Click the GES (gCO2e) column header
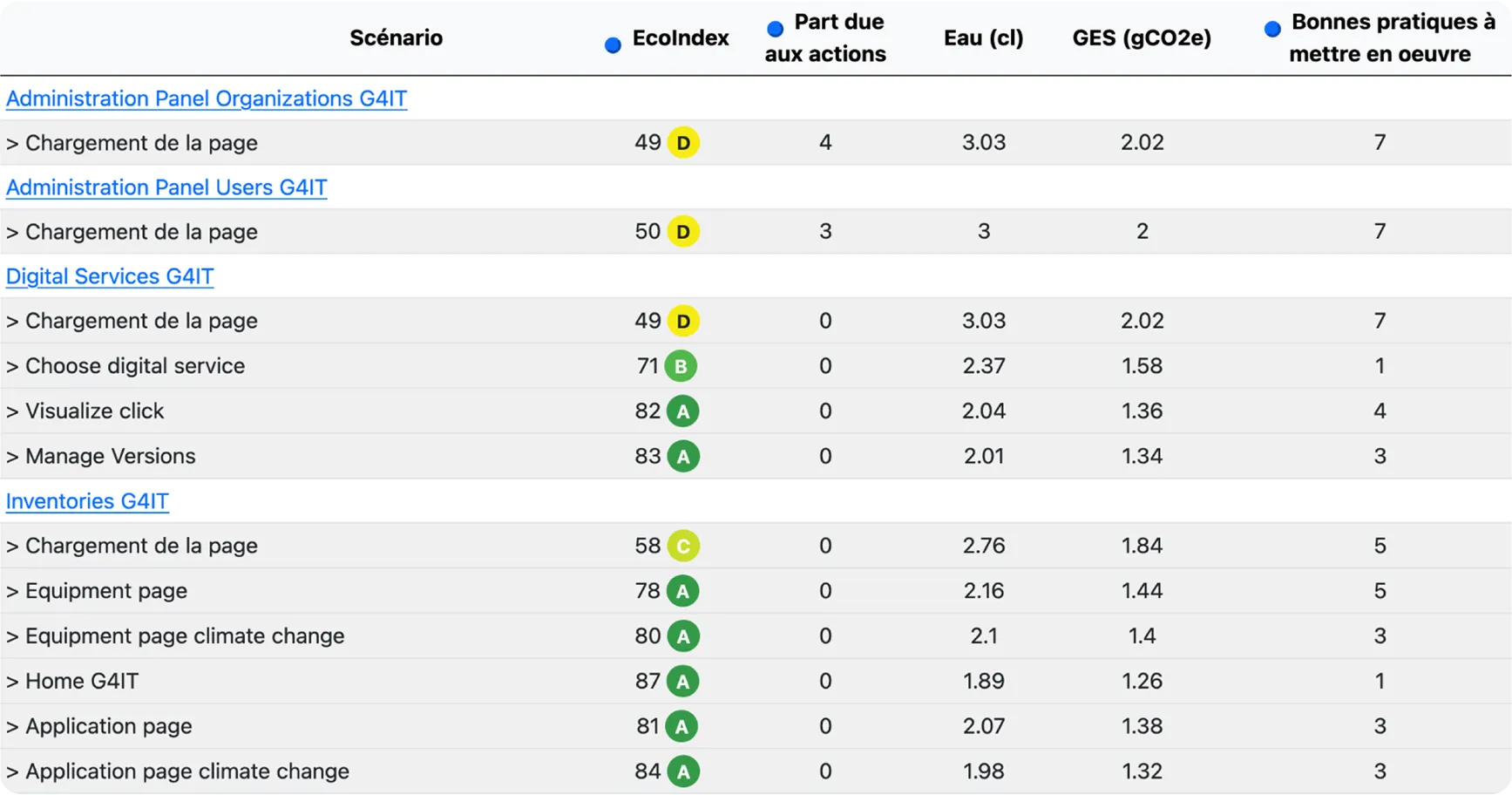The width and height of the screenshot is (1512, 795). (1142, 37)
